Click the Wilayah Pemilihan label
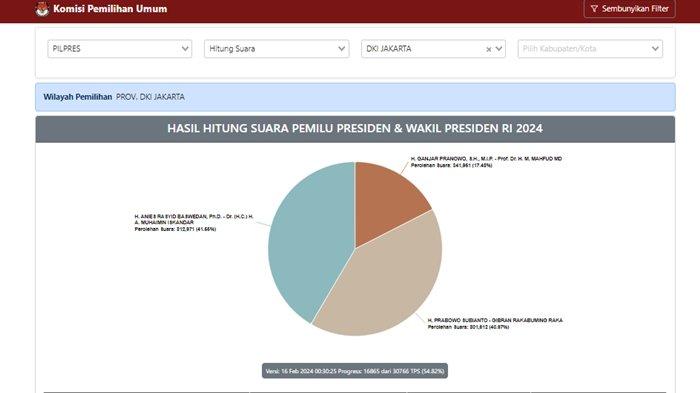Viewport: 700px width, 393px height. (78, 97)
